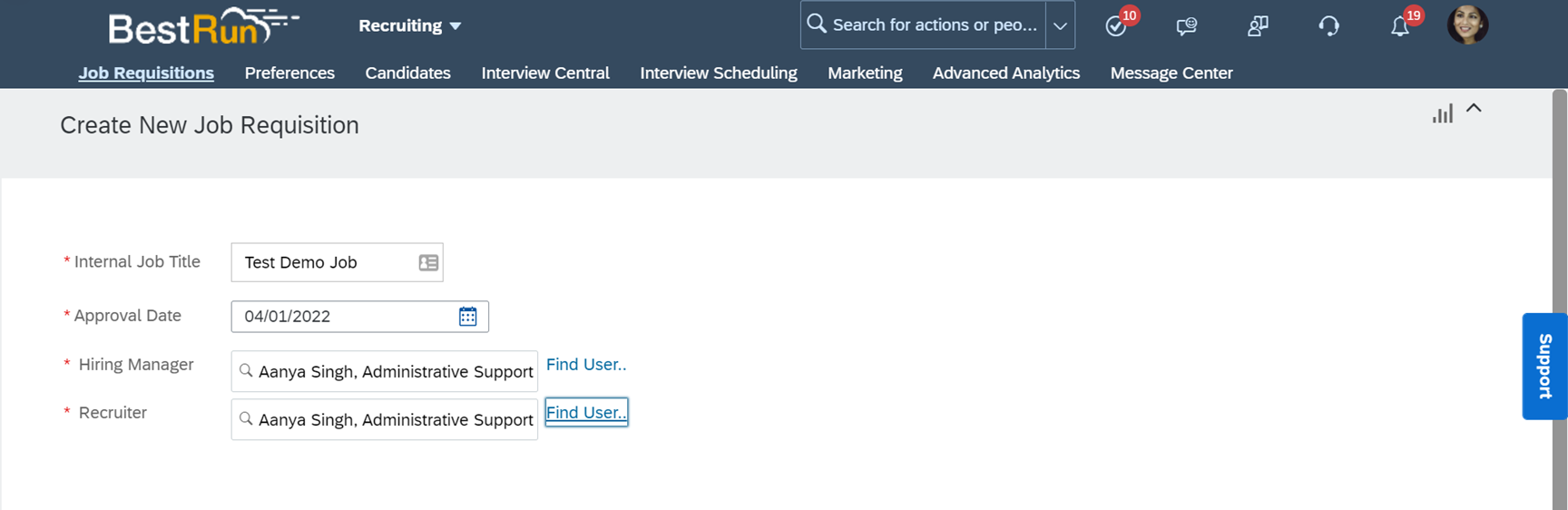Screen dimensions: 1568x510
Task: Click the user profile avatar photo
Action: [1467, 25]
